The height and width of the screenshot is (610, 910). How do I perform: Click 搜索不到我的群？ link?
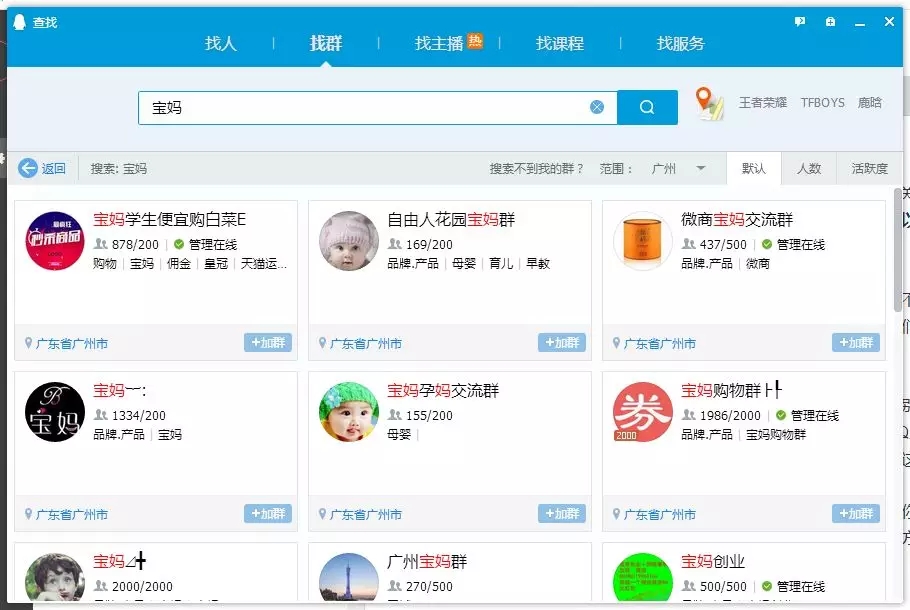pyautogui.click(x=537, y=168)
